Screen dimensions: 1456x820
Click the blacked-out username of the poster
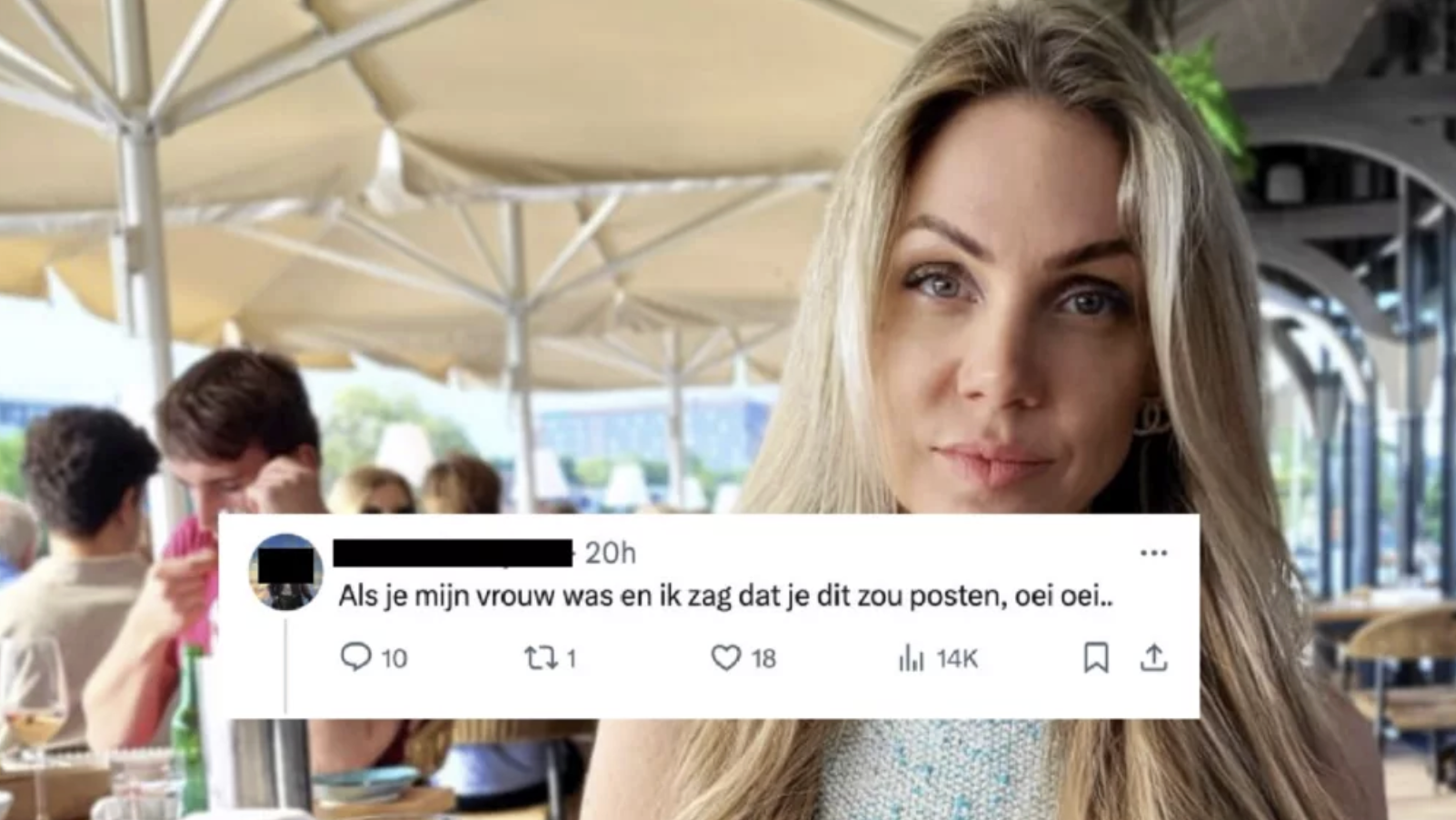click(453, 553)
